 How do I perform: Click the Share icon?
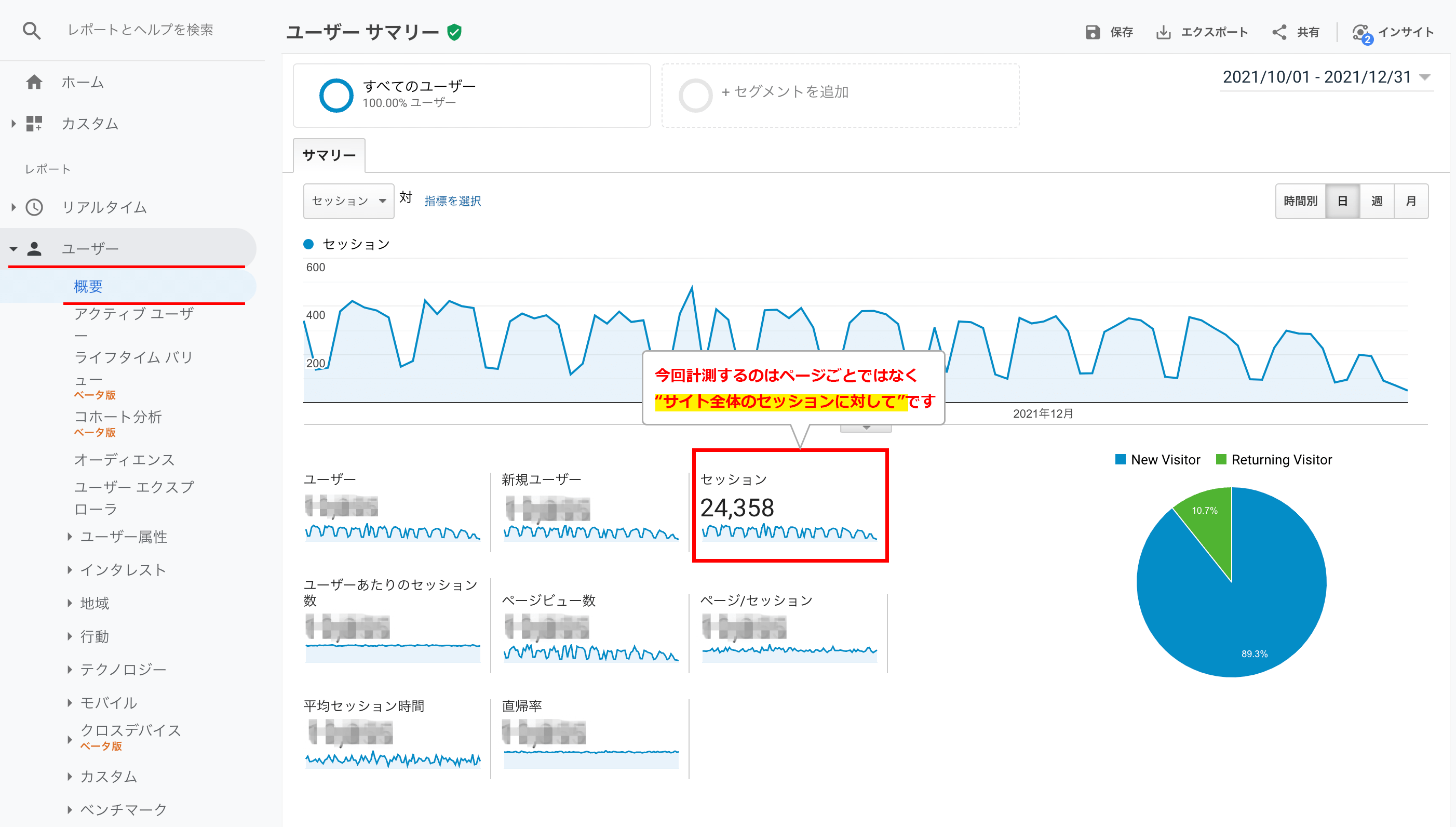coord(1279,32)
